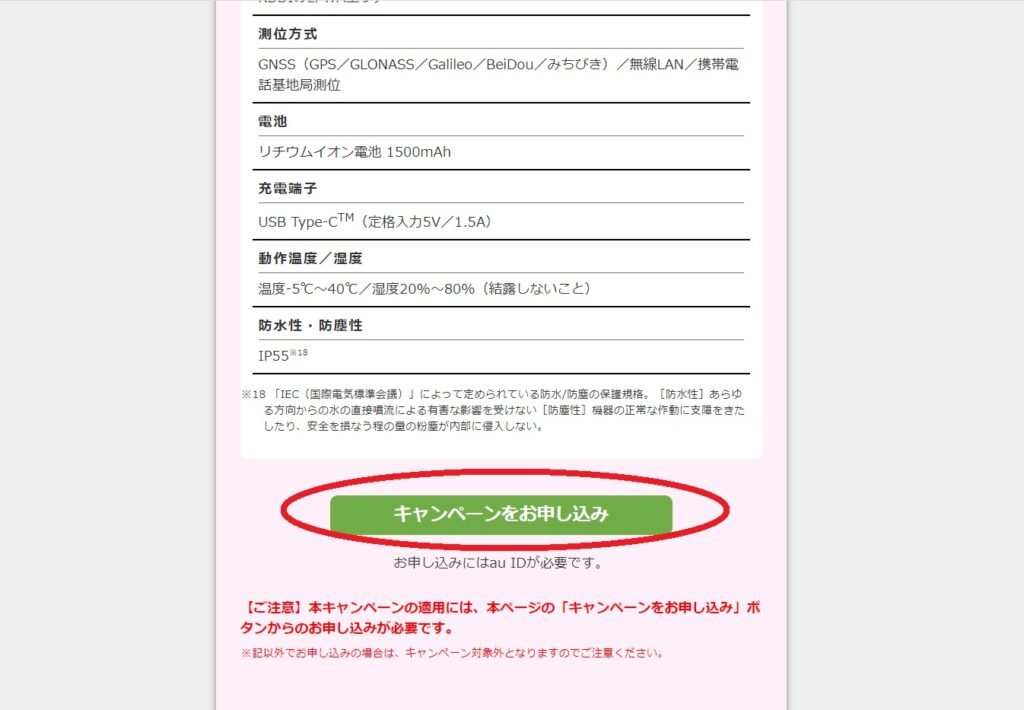Click the ※18 IEC footnote paragraph
Viewport: 1024px width, 710px height.
(493, 410)
